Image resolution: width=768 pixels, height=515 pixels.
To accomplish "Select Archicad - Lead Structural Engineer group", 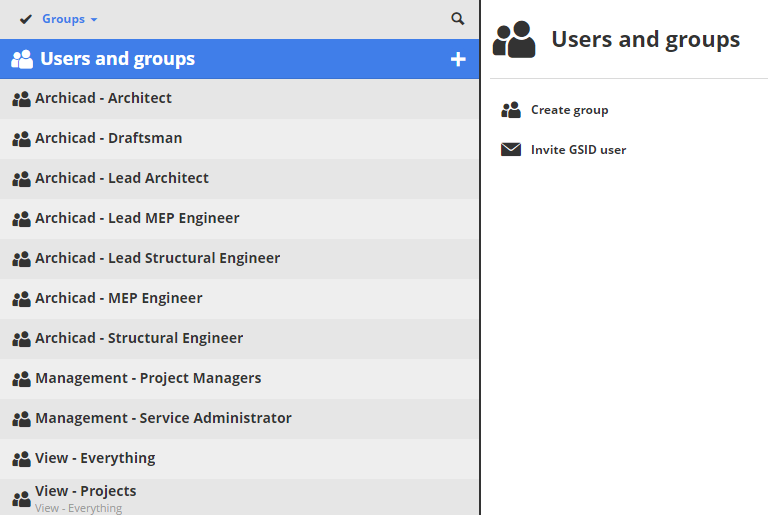I will click(x=157, y=258).
